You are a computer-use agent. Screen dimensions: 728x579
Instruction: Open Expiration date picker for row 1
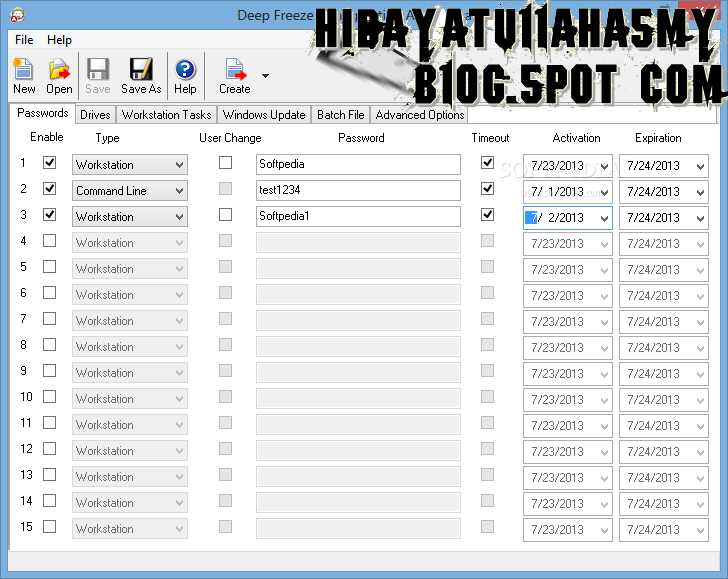click(x=700, y=166)
